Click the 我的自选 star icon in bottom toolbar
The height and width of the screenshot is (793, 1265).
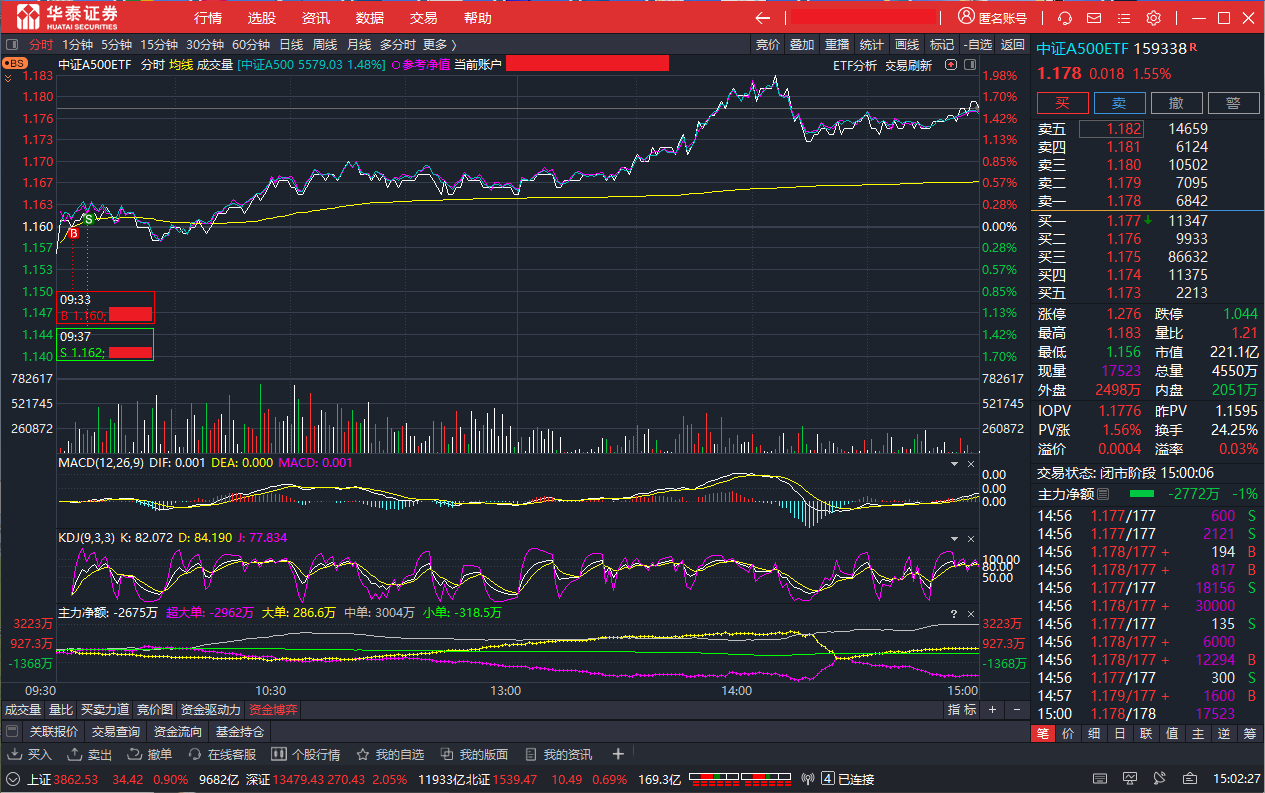(x=363, y=754)
